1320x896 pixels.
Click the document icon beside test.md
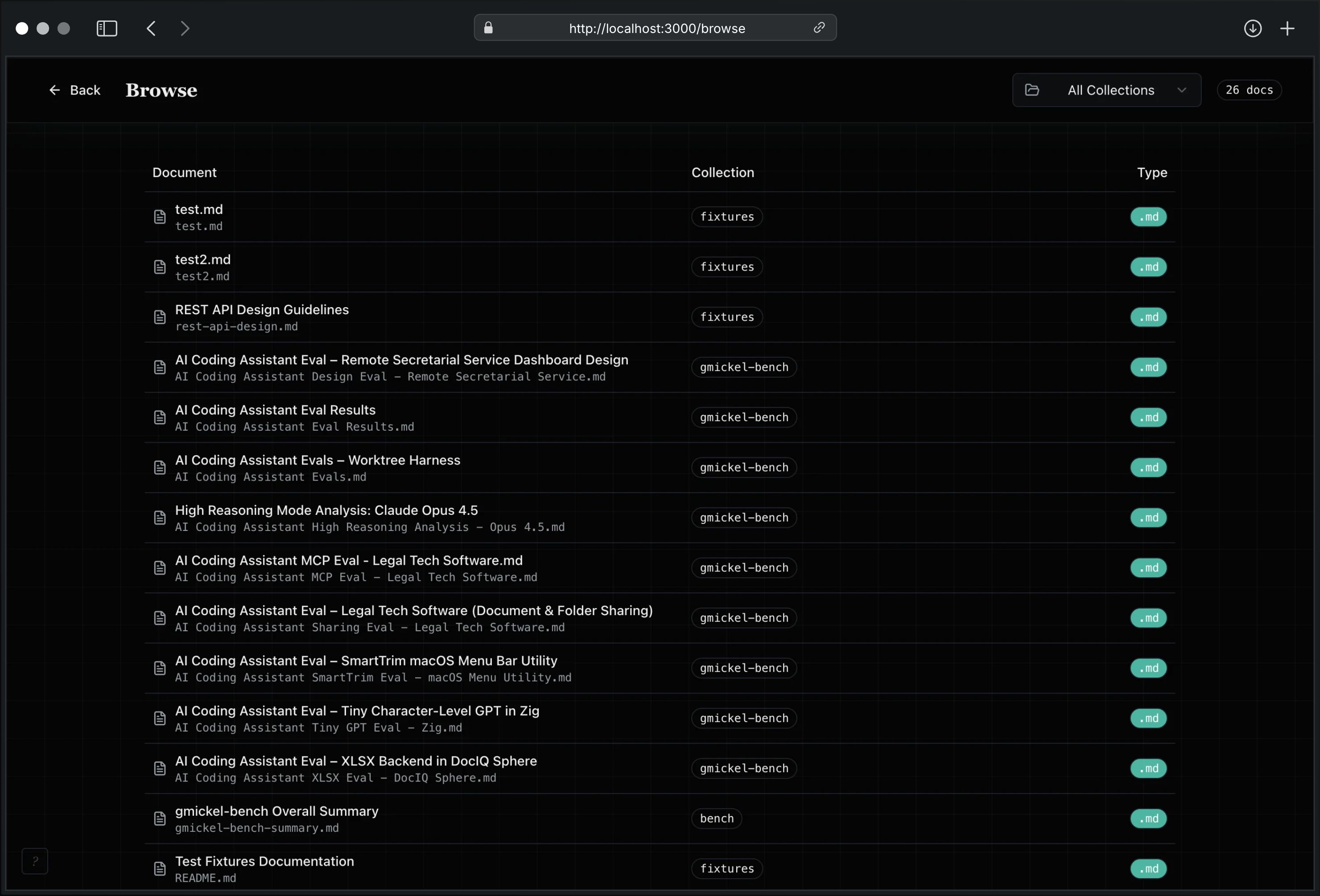click(x=160, y=217)
